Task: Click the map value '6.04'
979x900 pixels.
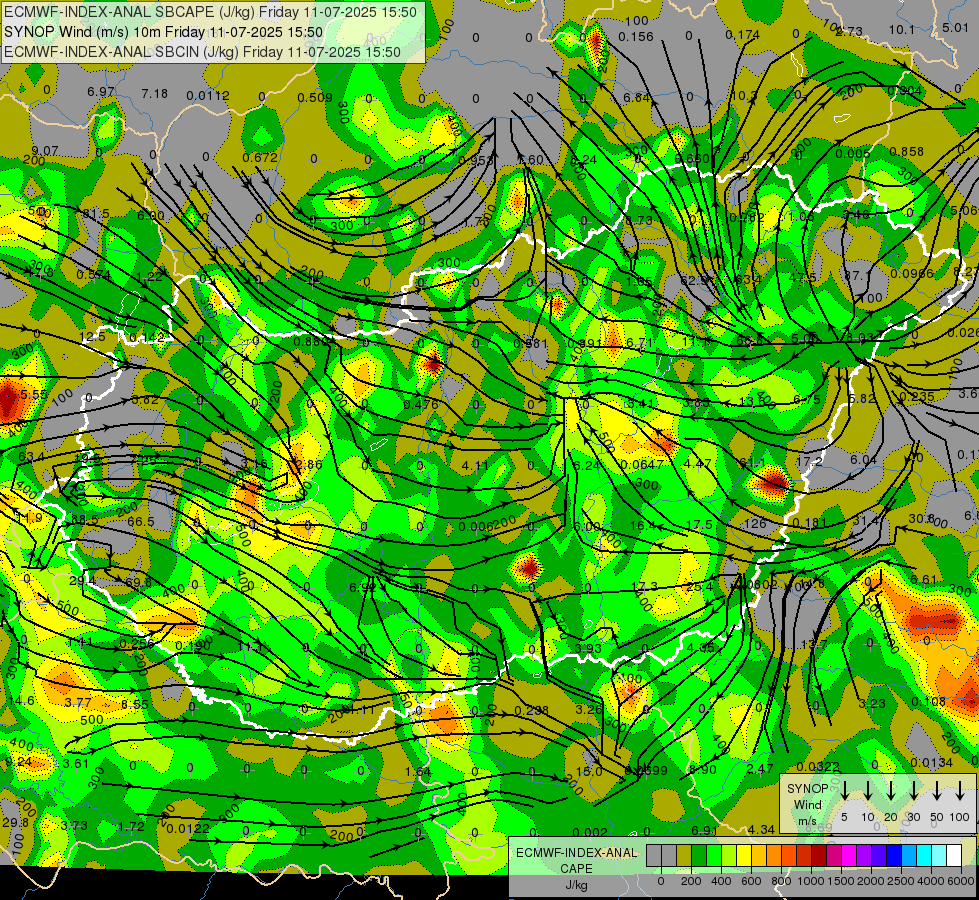Action: click(863, 459)
